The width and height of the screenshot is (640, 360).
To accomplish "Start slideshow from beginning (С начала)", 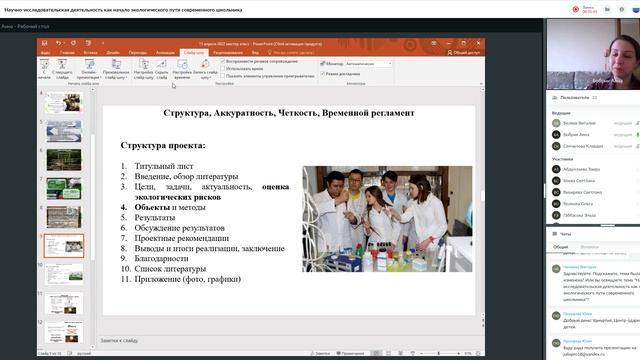I will 44,69.
